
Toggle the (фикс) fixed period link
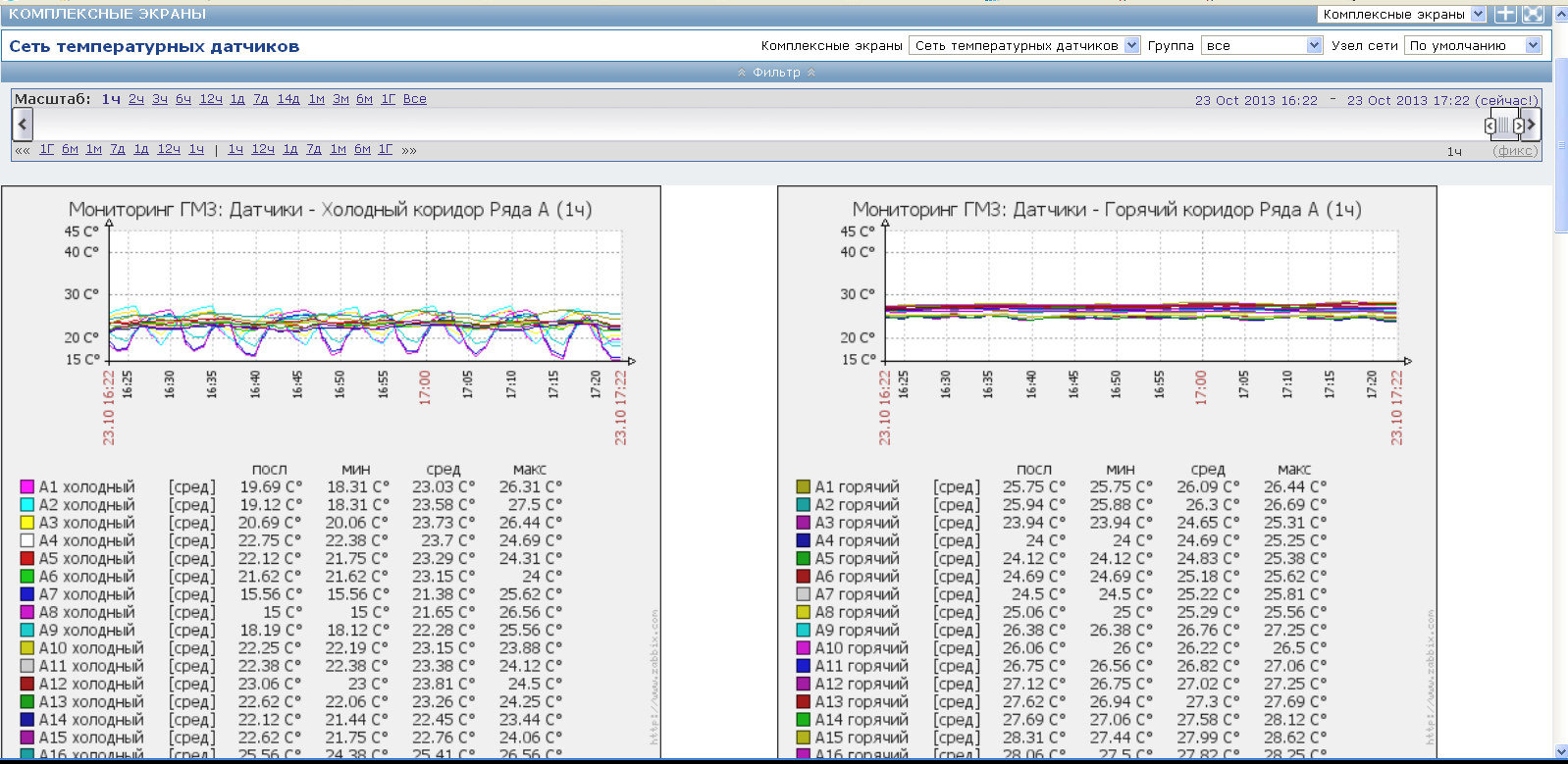pos(1515,151)
